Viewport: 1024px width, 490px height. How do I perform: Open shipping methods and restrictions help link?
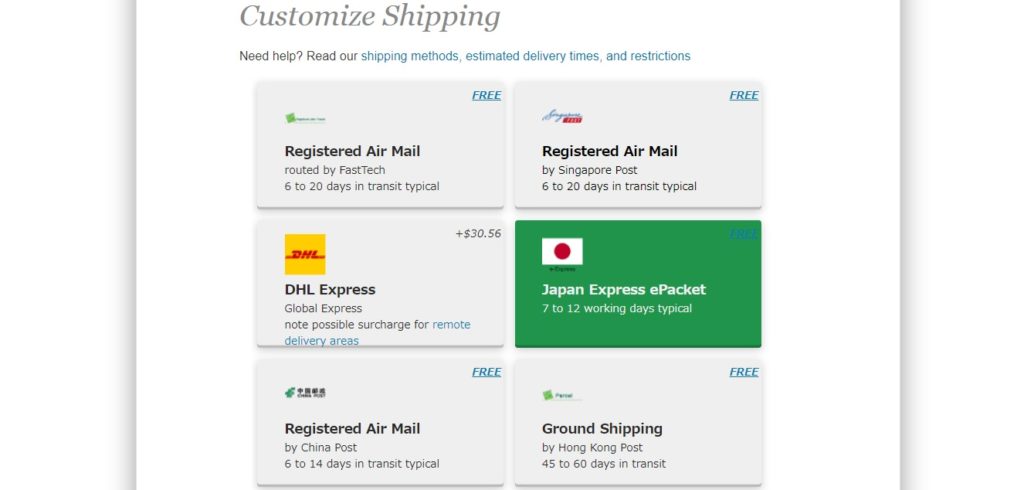coord(526,56)
